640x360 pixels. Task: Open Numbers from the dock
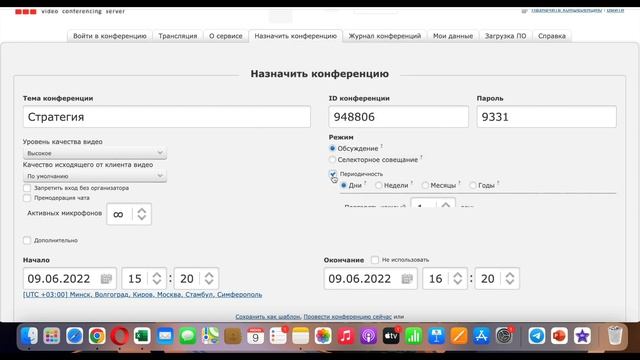pos(414,336)
